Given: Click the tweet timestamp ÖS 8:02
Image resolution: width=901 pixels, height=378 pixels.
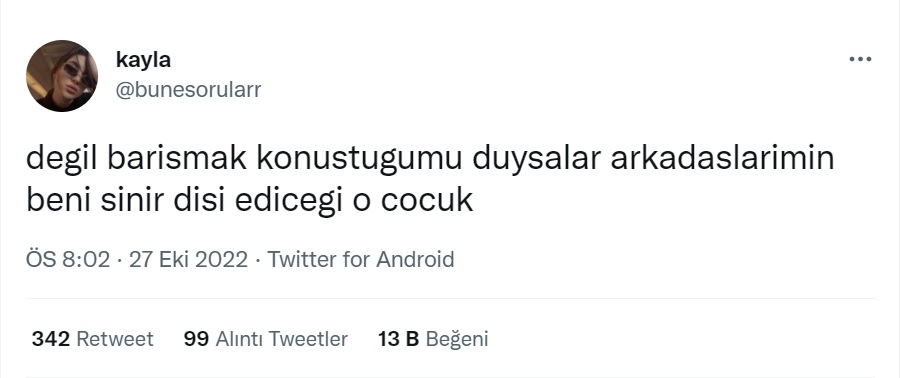Looking at the screenshot, I should click(68, 260).
